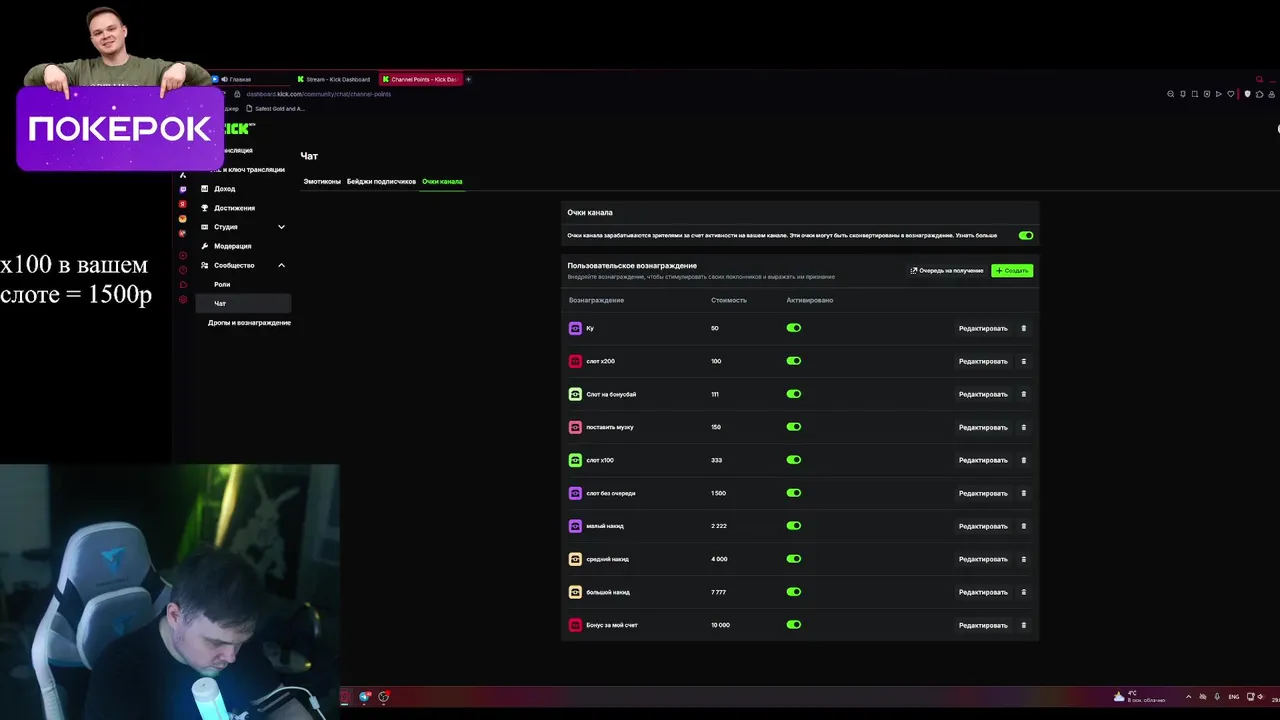This screenshot has height=720, width=1280.
Task: Edit the "средний накид" reward
Action: [x=983, y=559]
